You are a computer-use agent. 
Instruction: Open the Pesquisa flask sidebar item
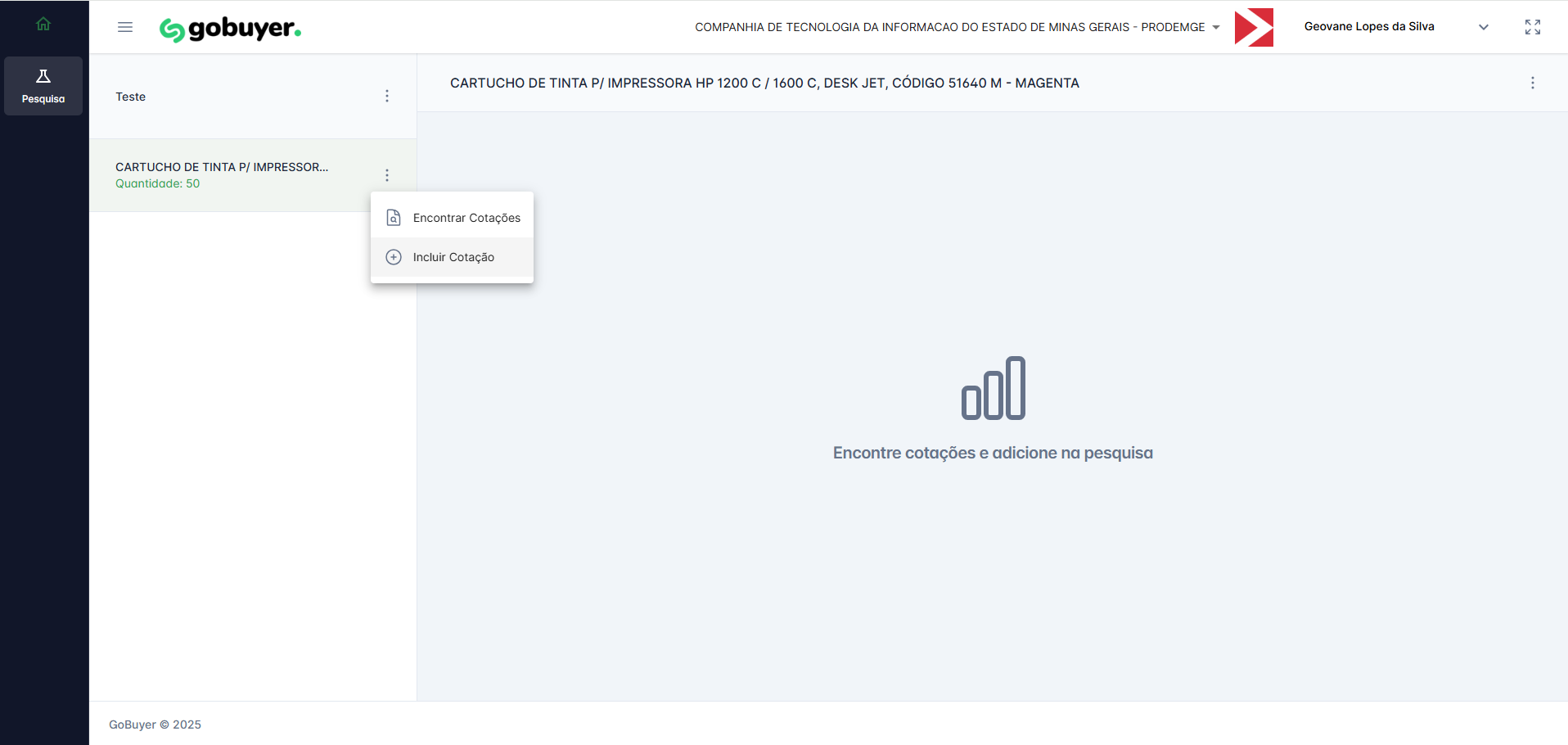click(43, 86)
